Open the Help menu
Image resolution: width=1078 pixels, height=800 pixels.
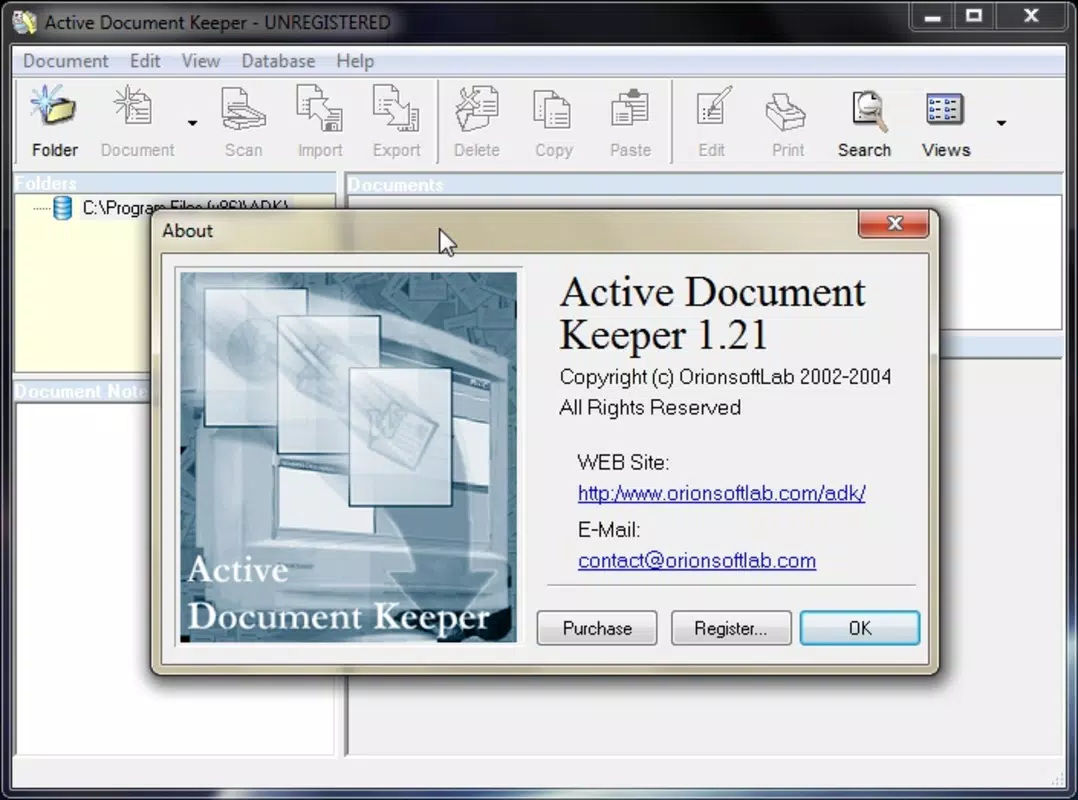[x=355, y=61]
